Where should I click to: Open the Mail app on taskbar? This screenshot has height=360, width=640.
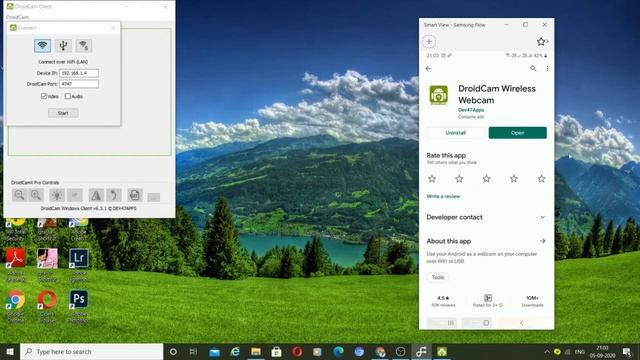click(x=214, y=351)
